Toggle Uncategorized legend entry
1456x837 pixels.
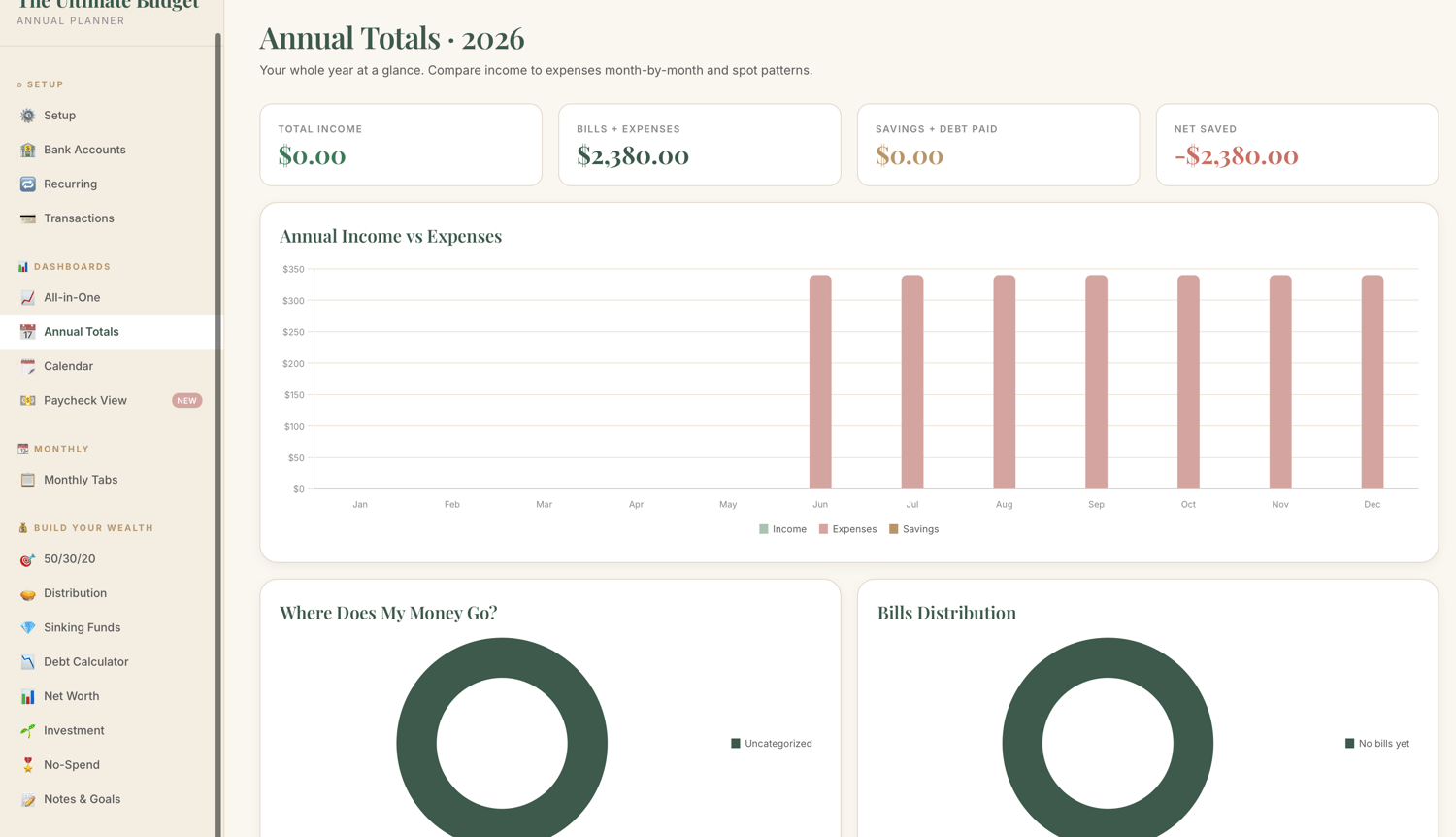[x=772, y=744]
